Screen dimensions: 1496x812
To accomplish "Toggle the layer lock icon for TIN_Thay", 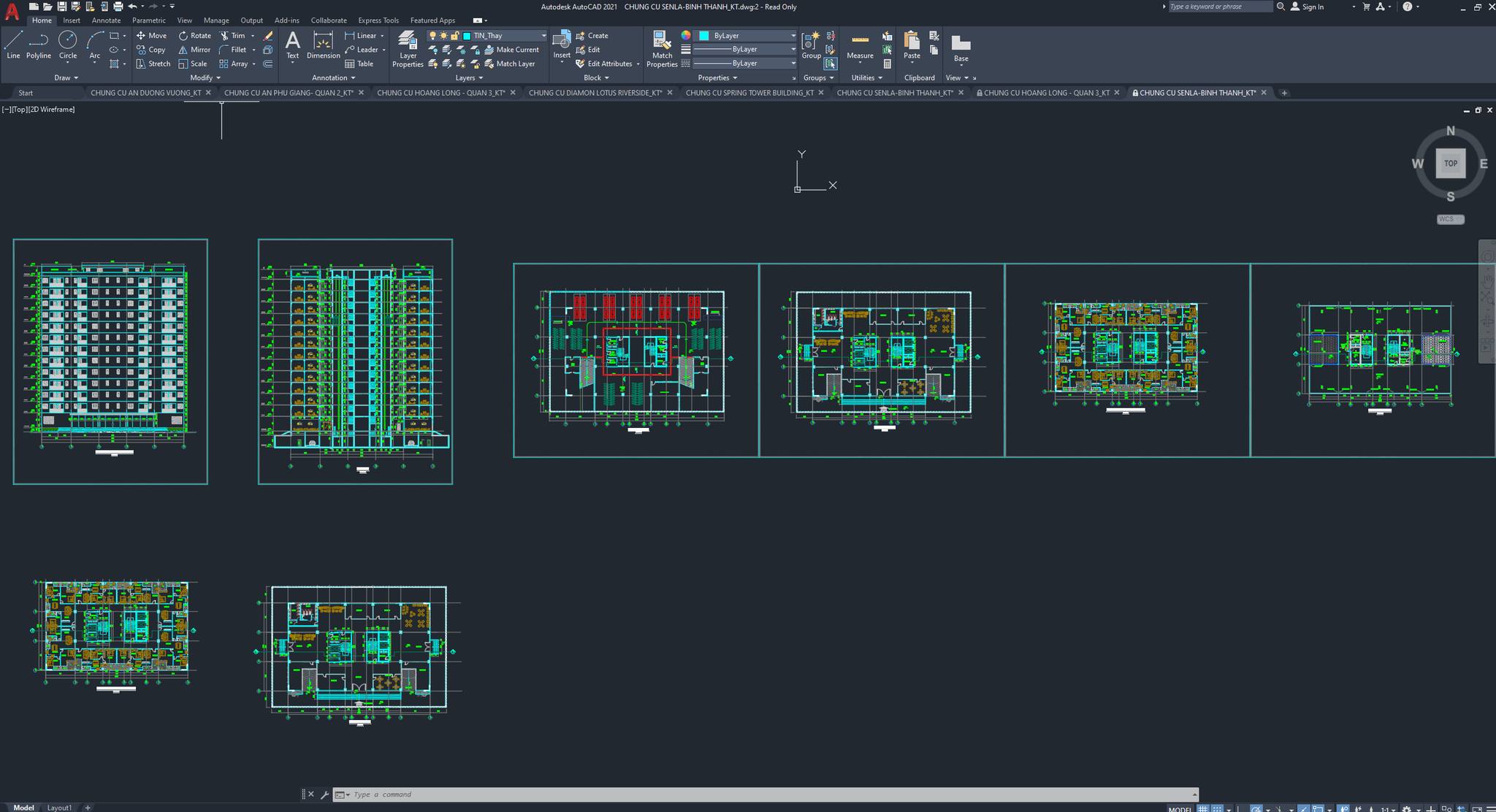I will pyautogui.click(x=454, y=36).
